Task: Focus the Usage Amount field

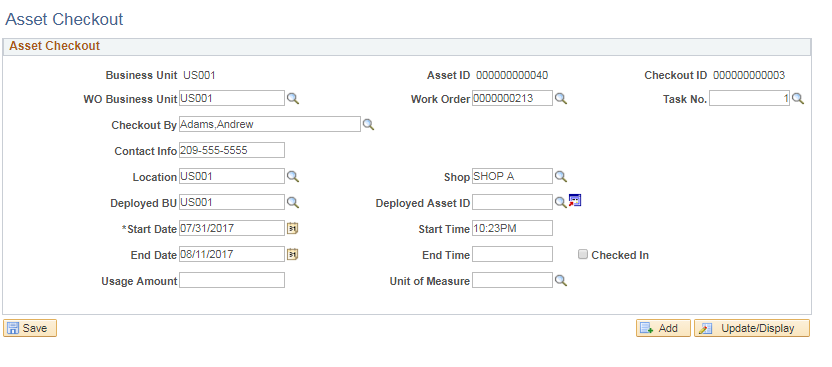Action: (x=232, y=280)
